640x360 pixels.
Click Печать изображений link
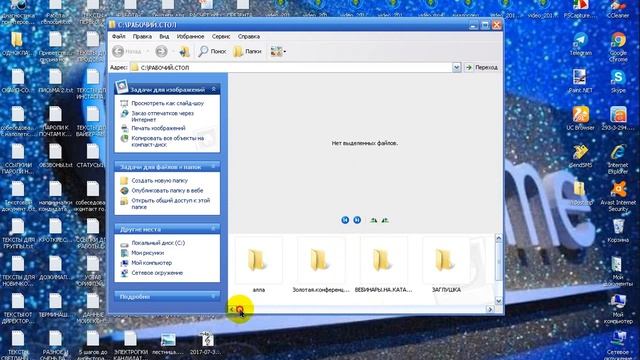click(158, 128)
